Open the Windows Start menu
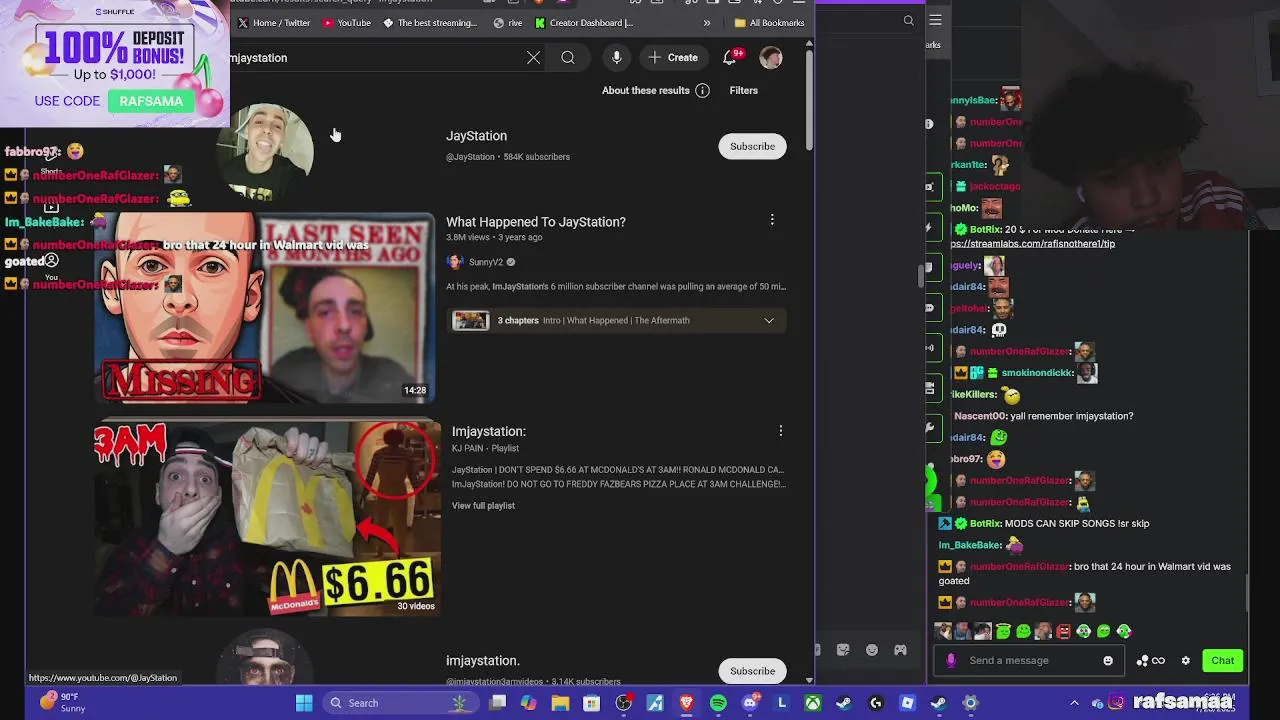This screenshot has width=1280, height=720. pos(304,703)
